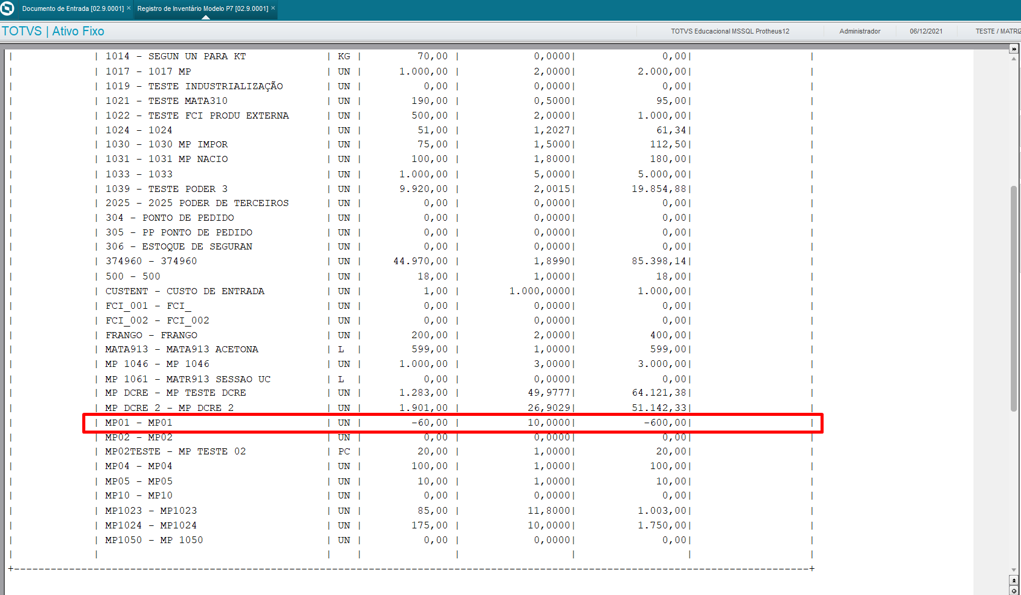The width and height of the screenshot is (1021, 595).
Task: Select CUSTENT - CUSTO DE ENTRADA
Action: tap(185, 291)
